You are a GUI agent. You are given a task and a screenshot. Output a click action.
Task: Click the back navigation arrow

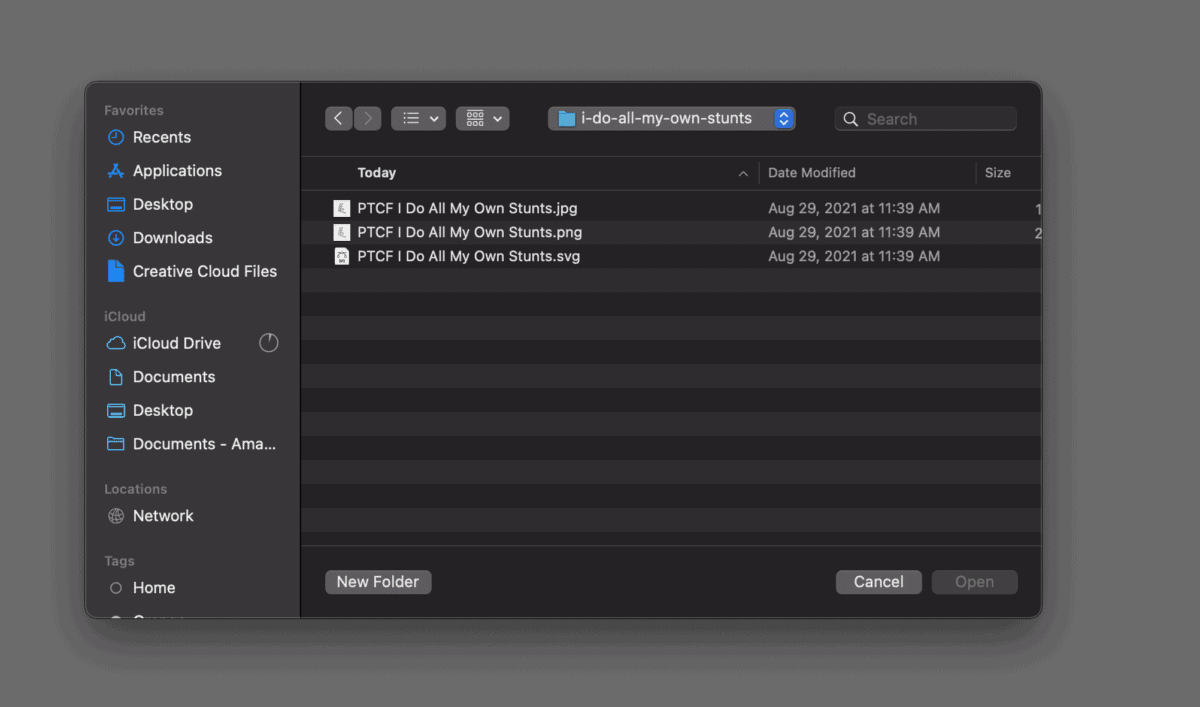(338, 119)
